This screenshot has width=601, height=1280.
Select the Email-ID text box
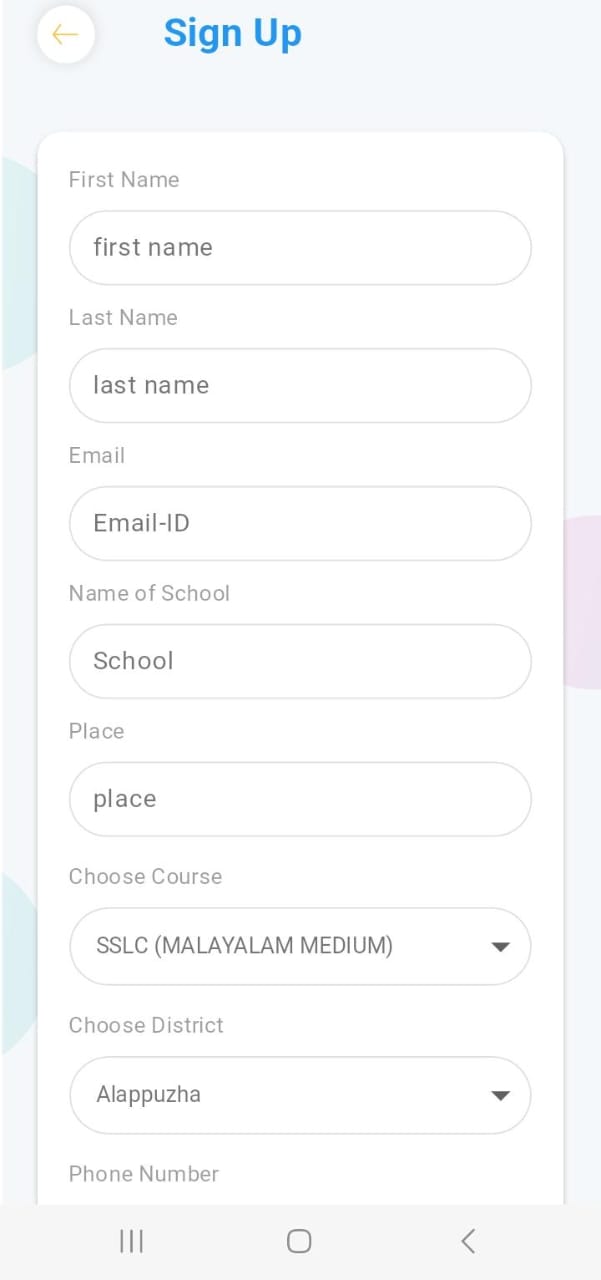click(x=299, y=524)
